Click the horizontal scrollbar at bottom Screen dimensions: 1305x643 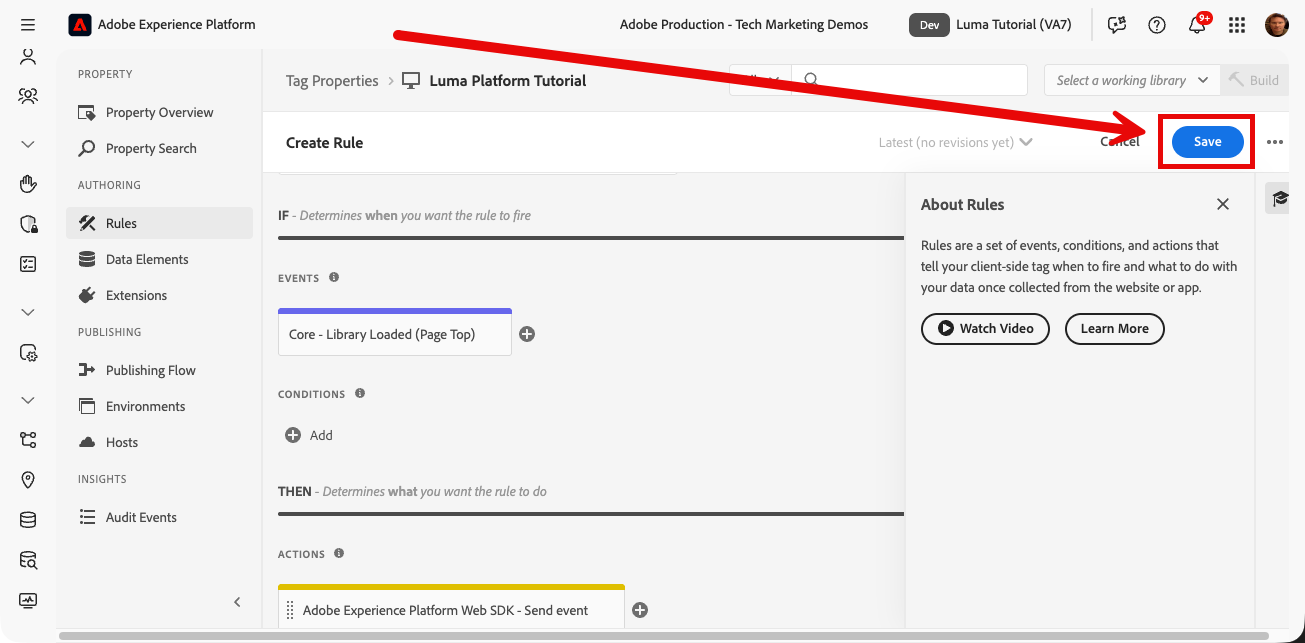pos(664,635)
